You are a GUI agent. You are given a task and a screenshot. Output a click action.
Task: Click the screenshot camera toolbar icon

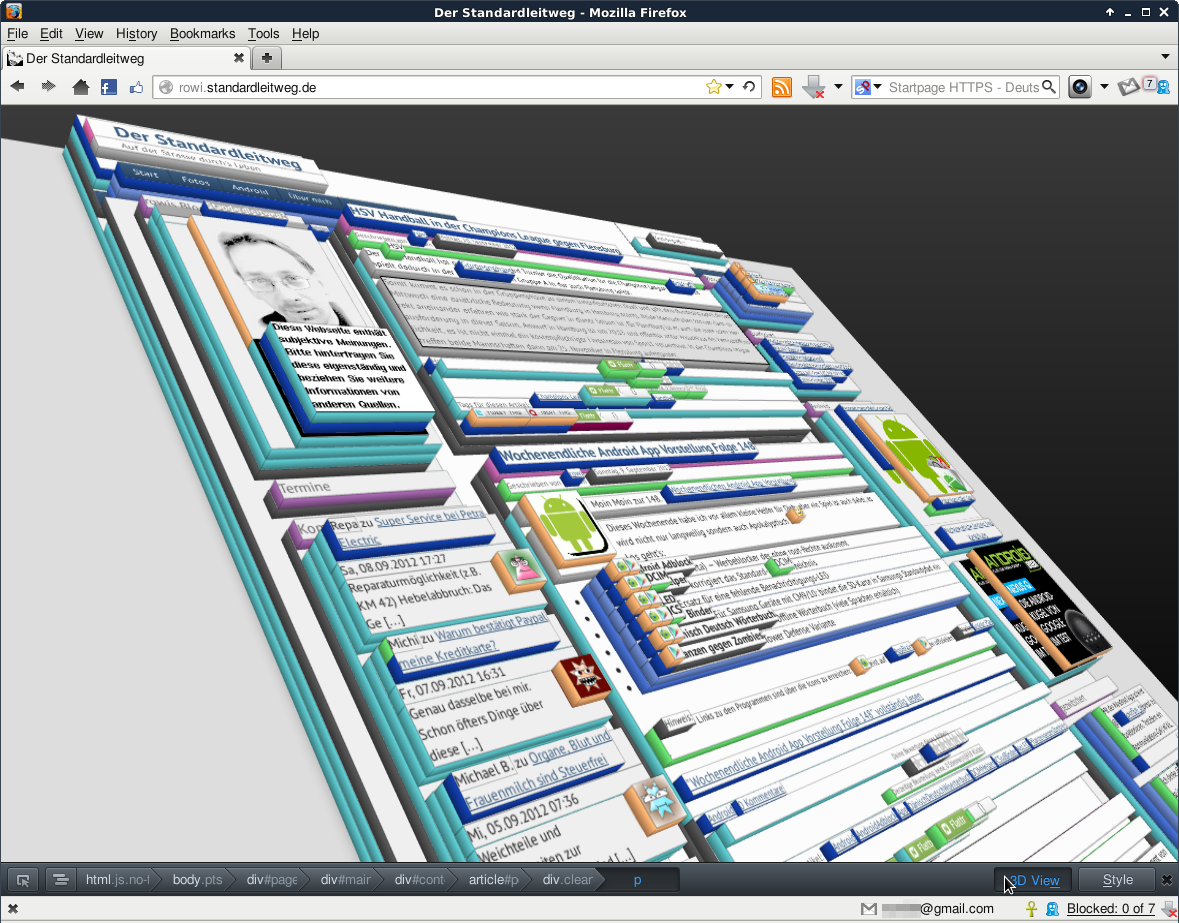point(1079,87)
